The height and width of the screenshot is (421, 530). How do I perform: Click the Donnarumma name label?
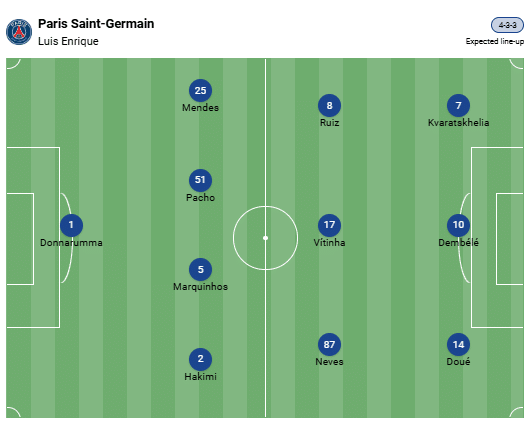(x=71, y=243)
